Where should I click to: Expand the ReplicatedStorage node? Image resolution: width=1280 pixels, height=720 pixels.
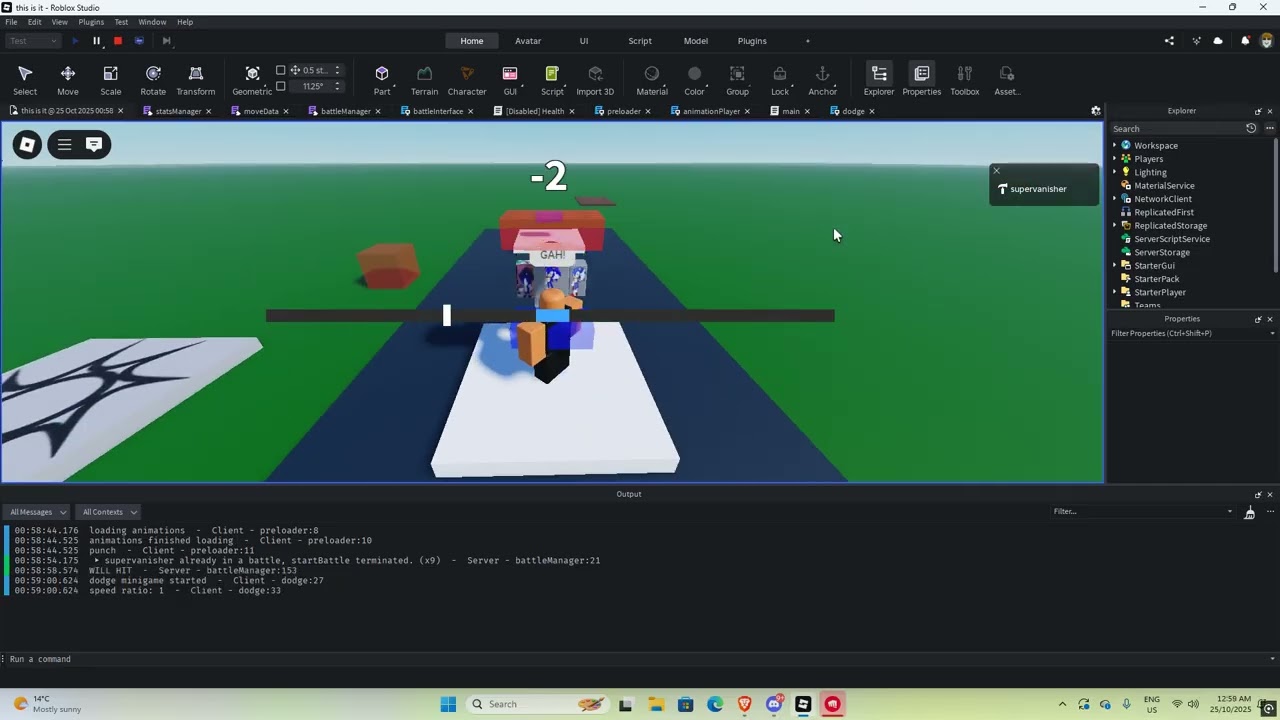tap(1115, 226)
